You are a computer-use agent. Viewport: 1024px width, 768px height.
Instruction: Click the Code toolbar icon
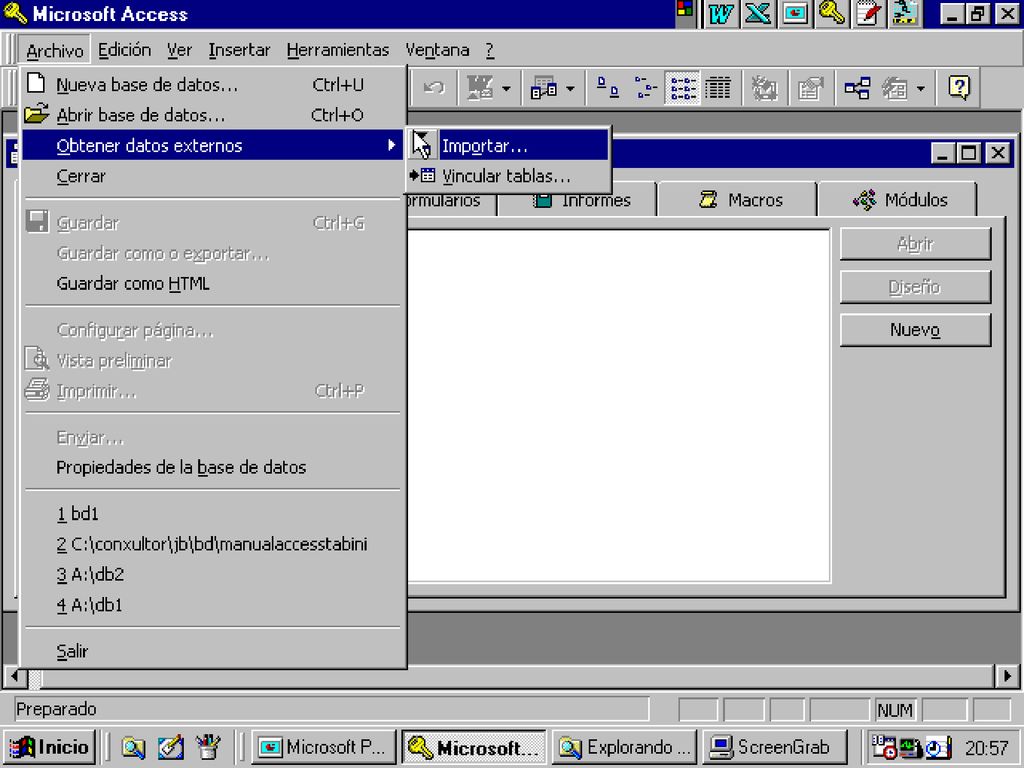[x=763, y=88]
